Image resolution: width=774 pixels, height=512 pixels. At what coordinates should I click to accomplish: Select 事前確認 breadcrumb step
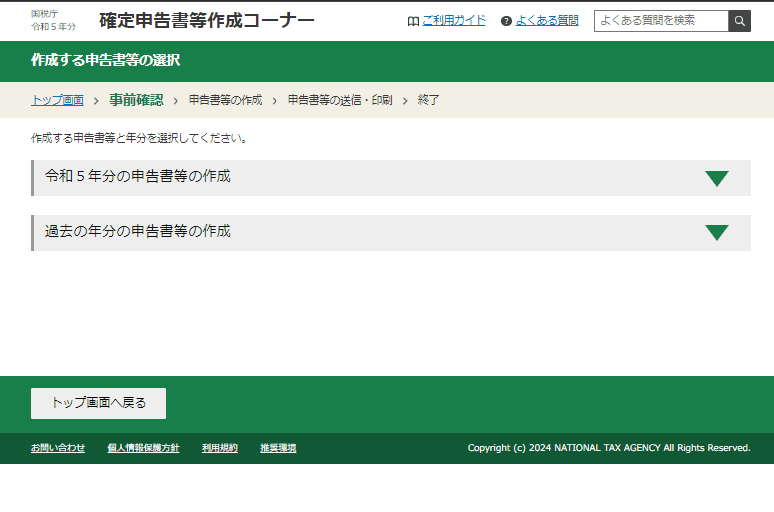tap(136, 100)
